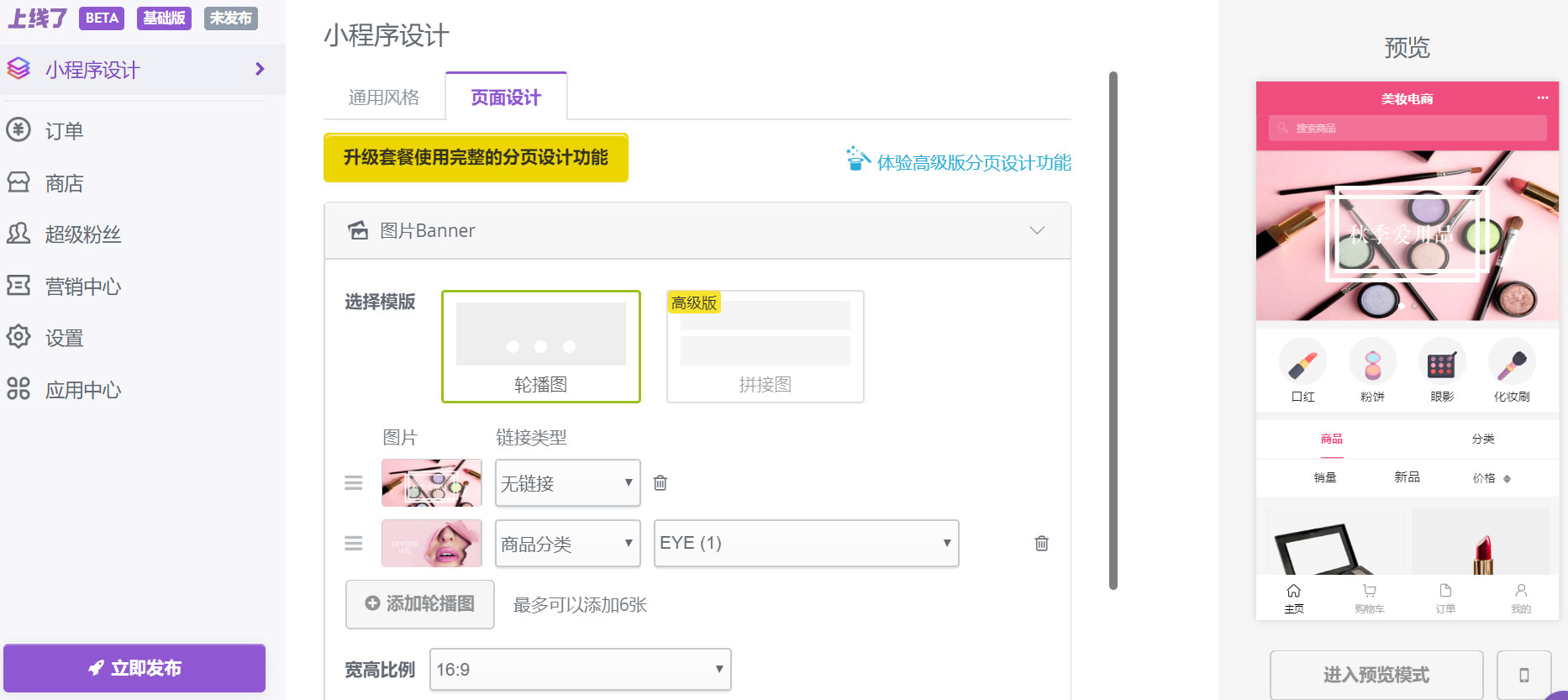The width and height of the screenshot is (1568, 700).
Task: Open the 设置 gear icon
Action: (x=18, y=337)
